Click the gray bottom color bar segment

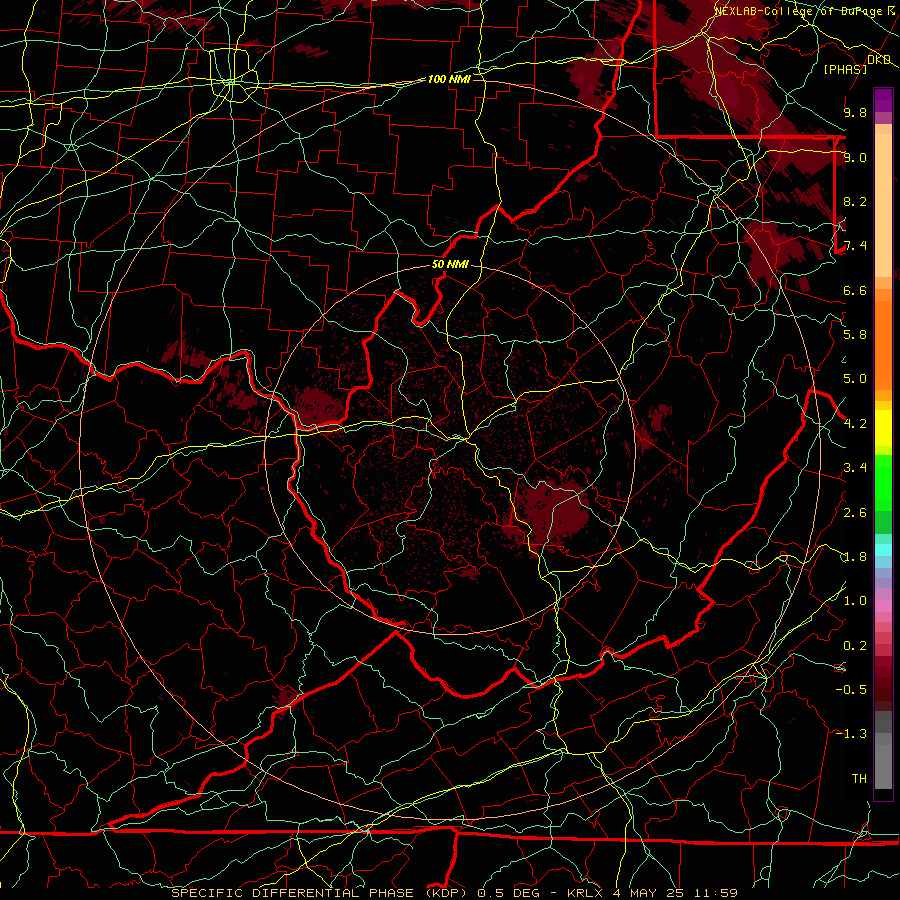[x=883, y=769]
